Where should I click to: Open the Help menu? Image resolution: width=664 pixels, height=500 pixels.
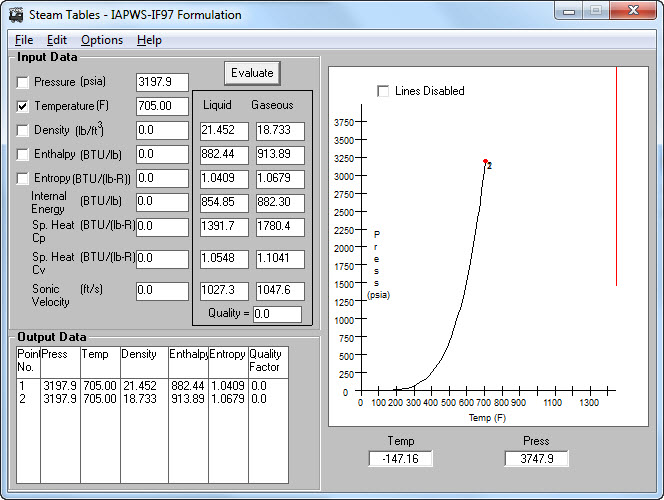[x=149, y=40]
